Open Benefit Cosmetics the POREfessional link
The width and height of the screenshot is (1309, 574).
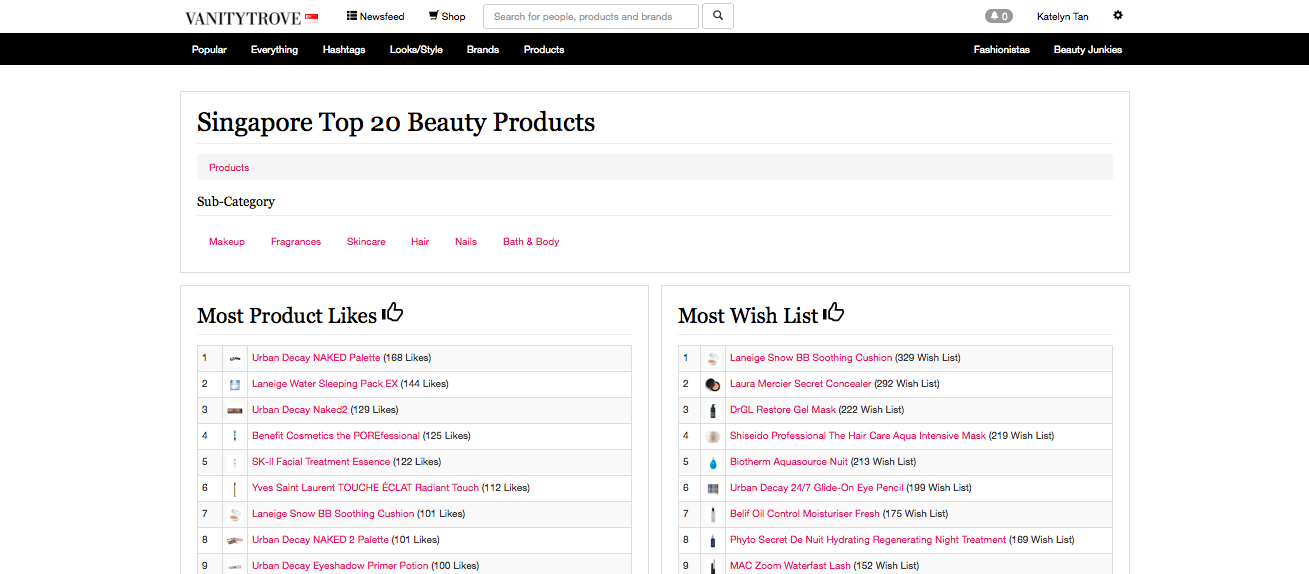(336, 436)
